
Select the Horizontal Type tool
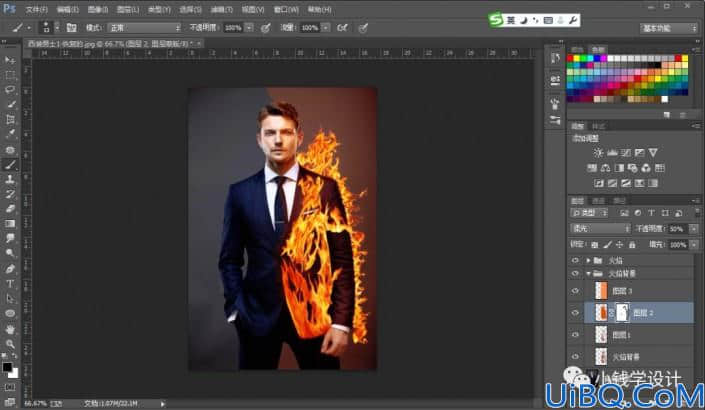point(10,284)
